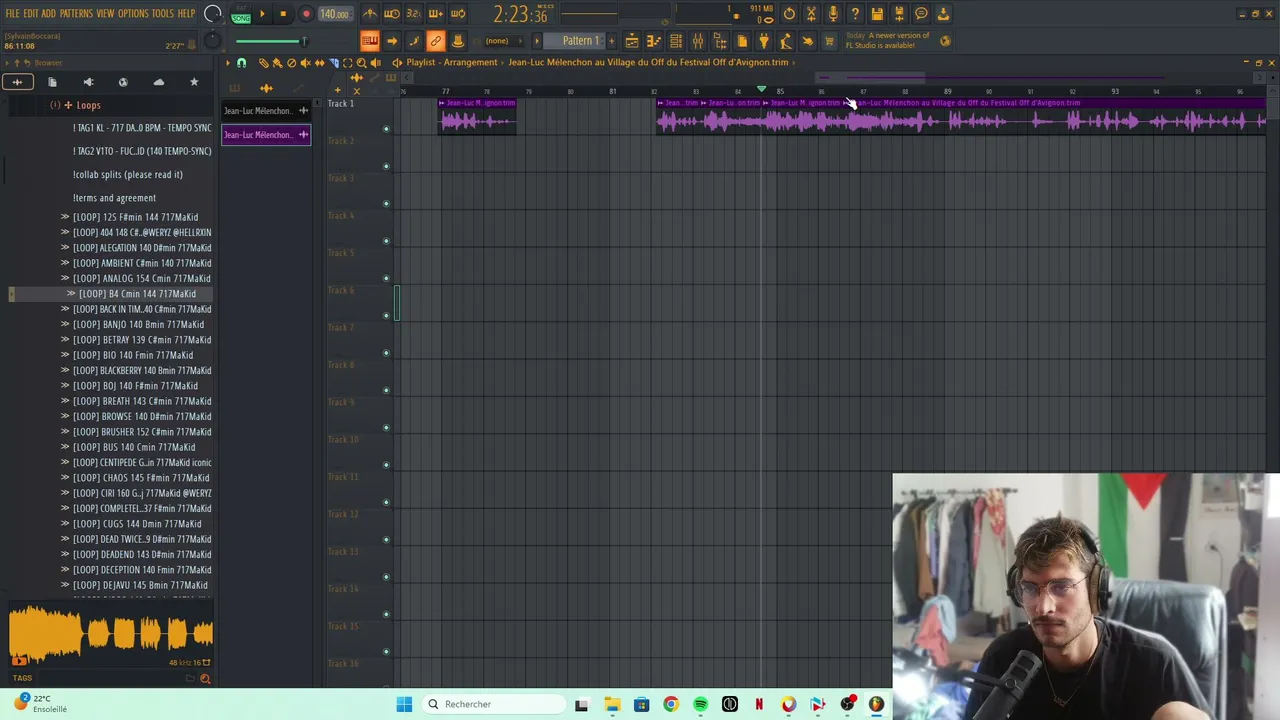The width and height of the screenshot is (1280, 720).
Task: Select the browser files tab icon
Action: [52, 82]
